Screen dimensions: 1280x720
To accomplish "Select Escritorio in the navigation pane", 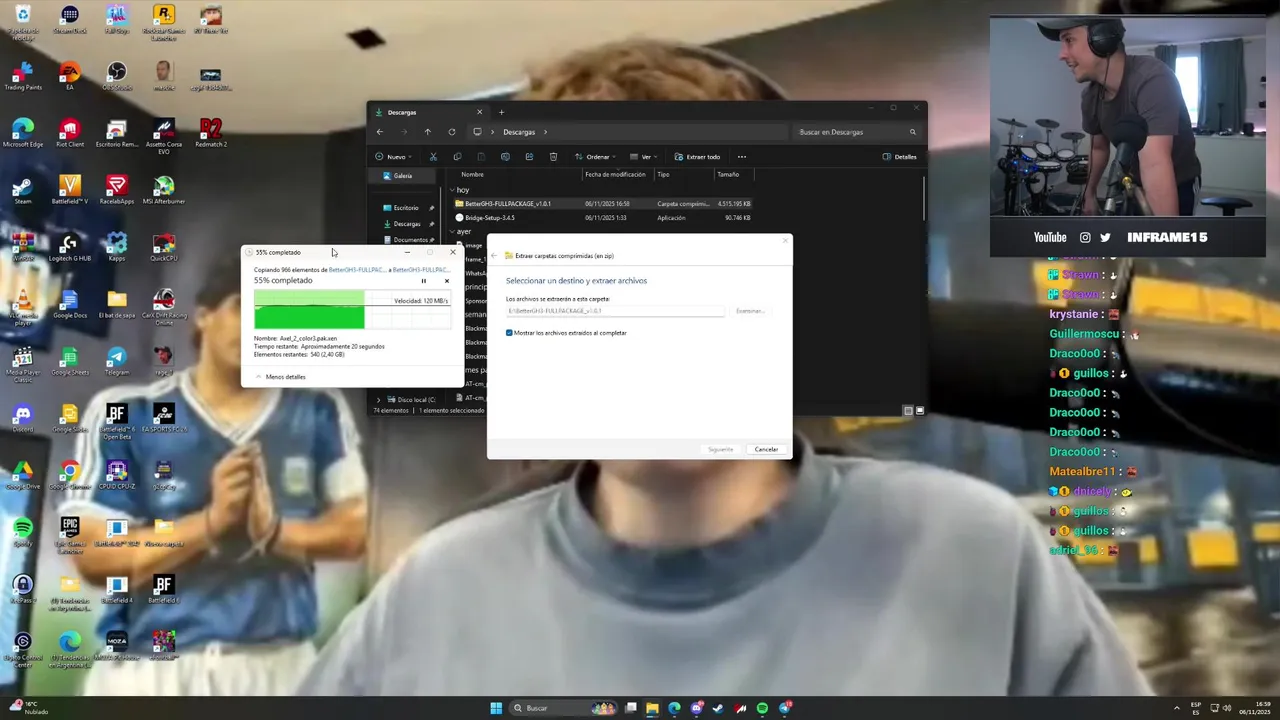I will click(x=405, y=208).
